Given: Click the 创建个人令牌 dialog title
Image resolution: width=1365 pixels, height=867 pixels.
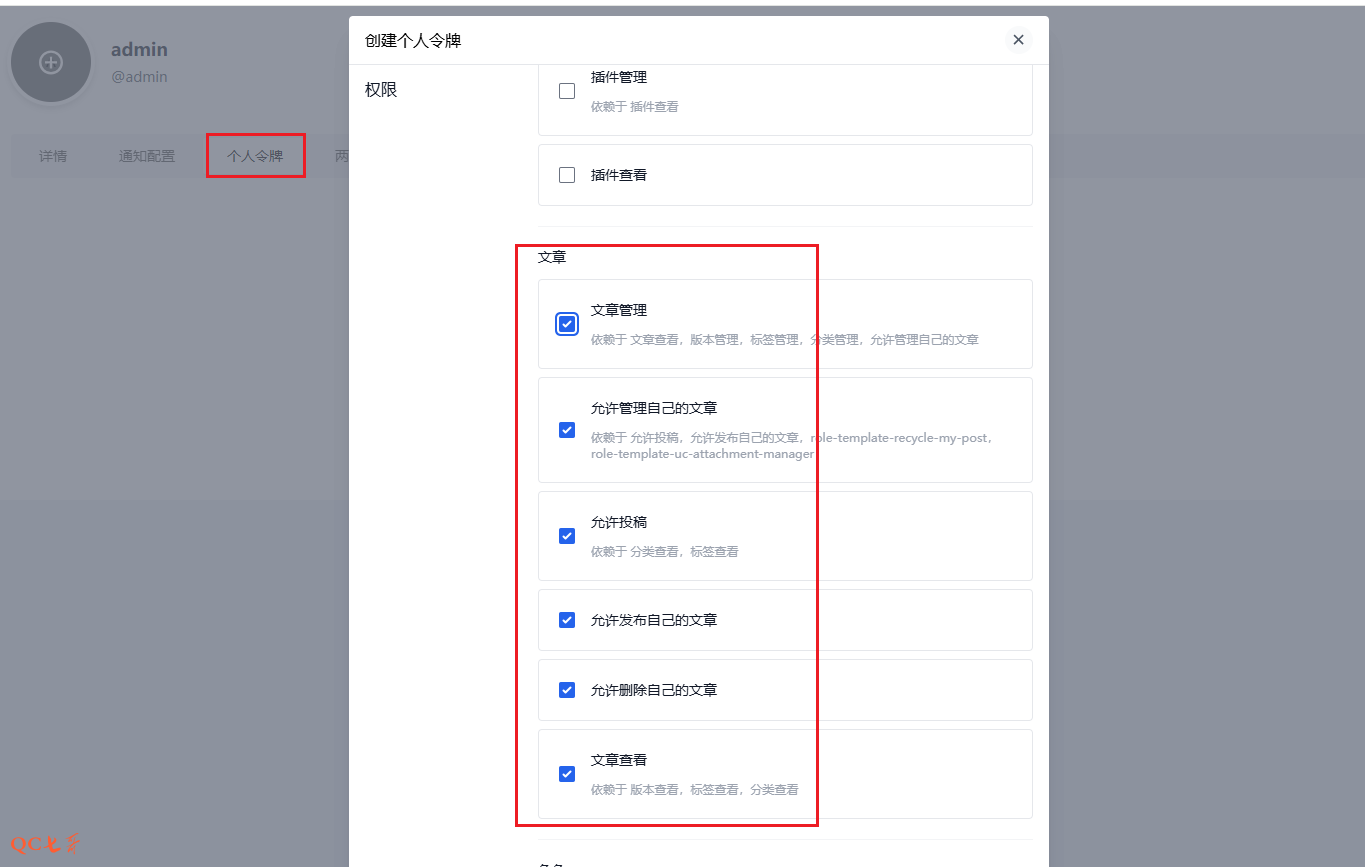Looking at the screenshot, I should pos(413,40).
